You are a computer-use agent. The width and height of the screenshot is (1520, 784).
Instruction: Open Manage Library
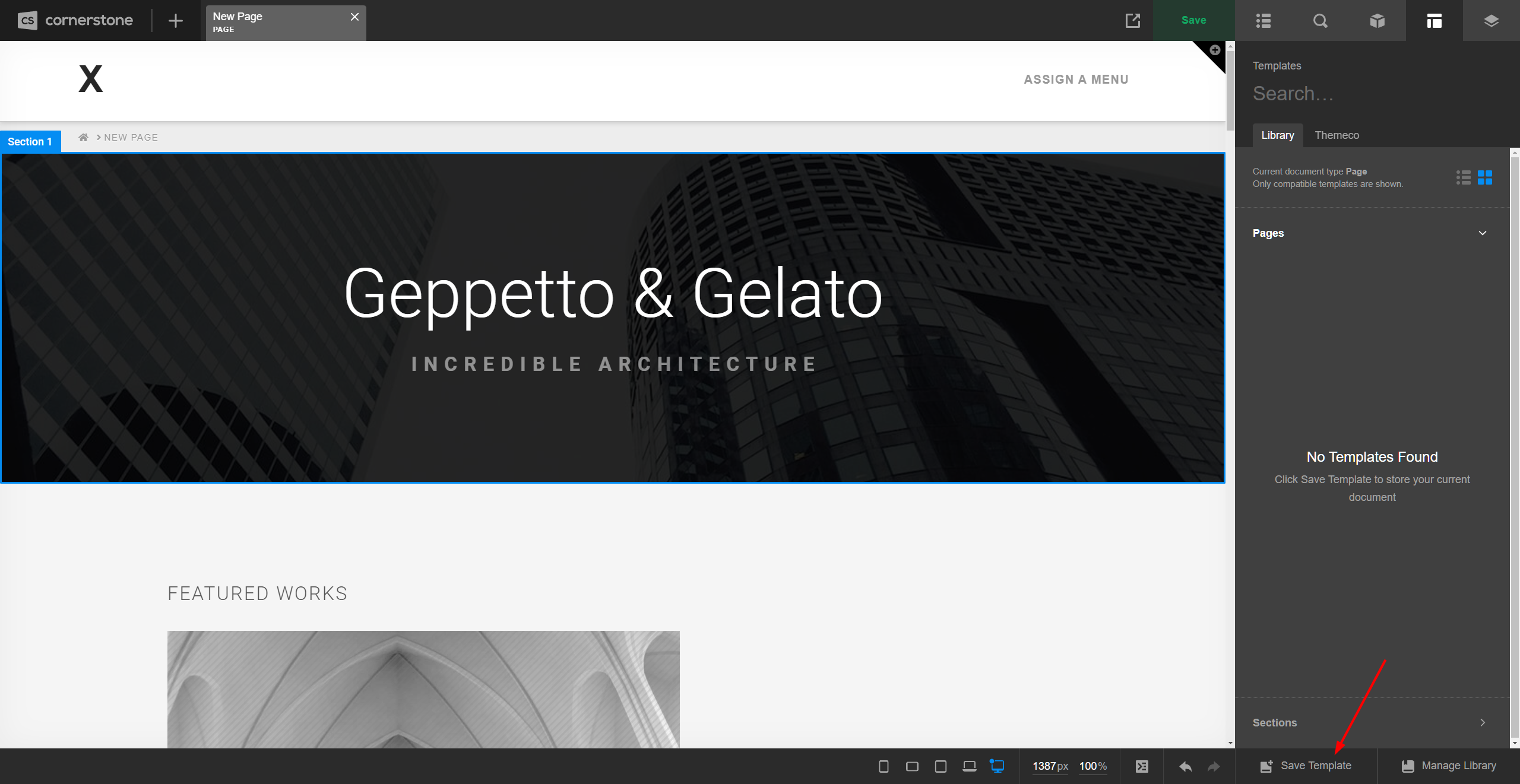pos(1448,766)
